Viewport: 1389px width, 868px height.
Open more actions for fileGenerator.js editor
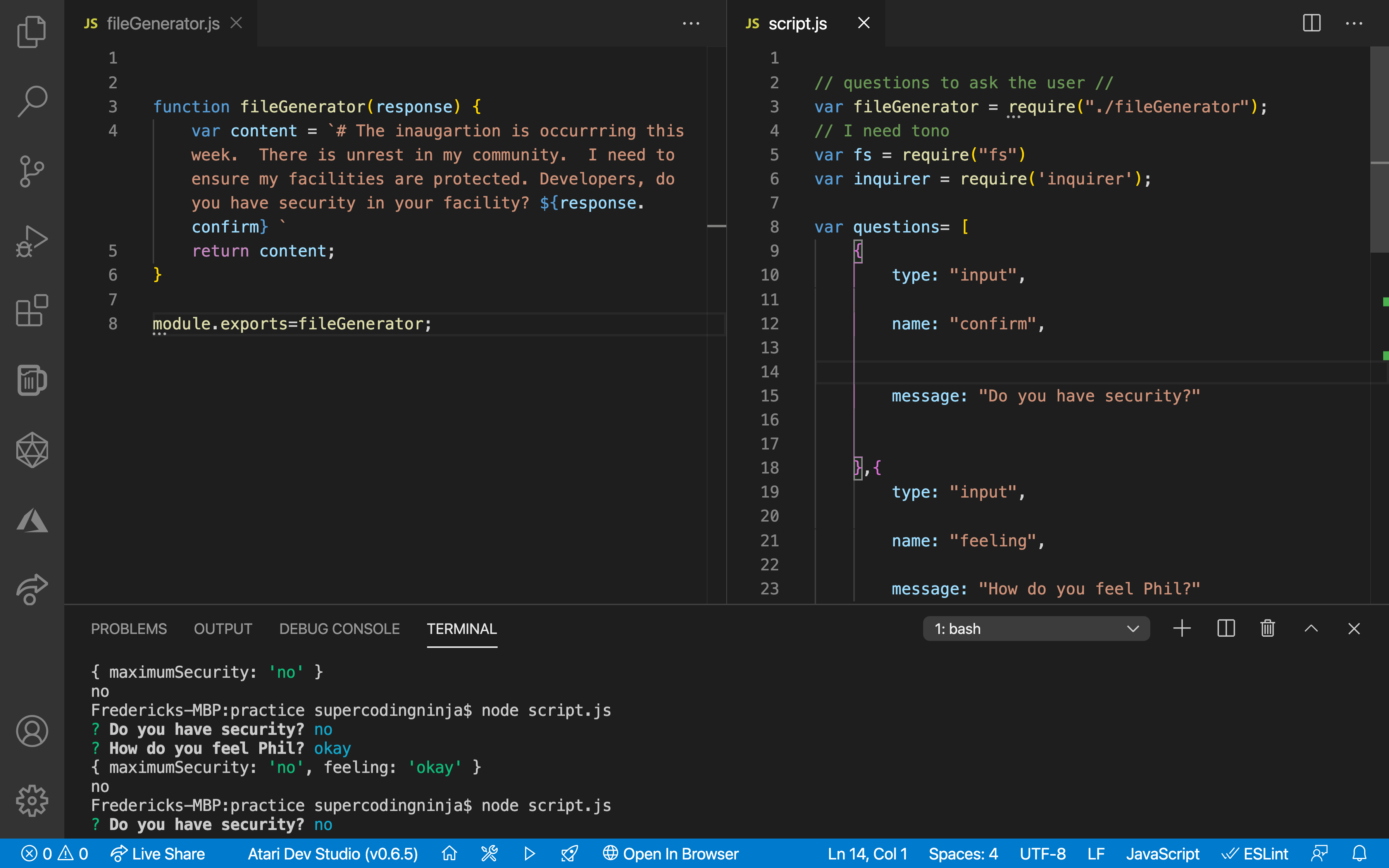tap(691, 24)
